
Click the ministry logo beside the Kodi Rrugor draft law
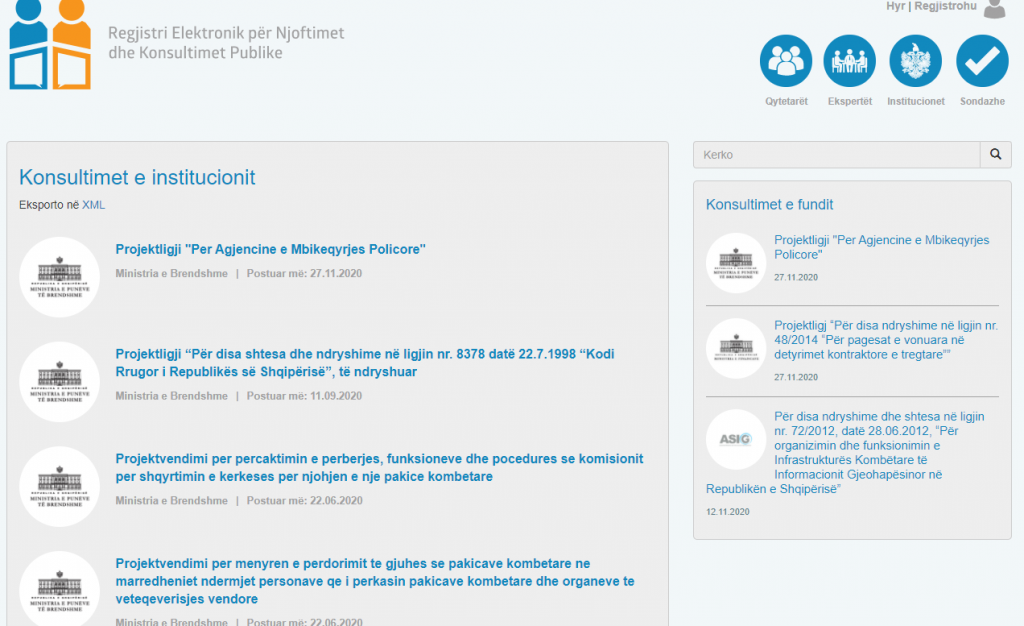(59, 382)
